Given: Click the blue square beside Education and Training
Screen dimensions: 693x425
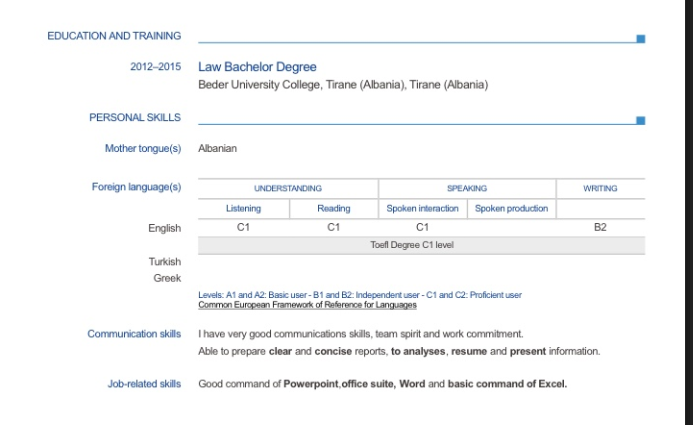Looking at the screenshot, I should point(640,39).
